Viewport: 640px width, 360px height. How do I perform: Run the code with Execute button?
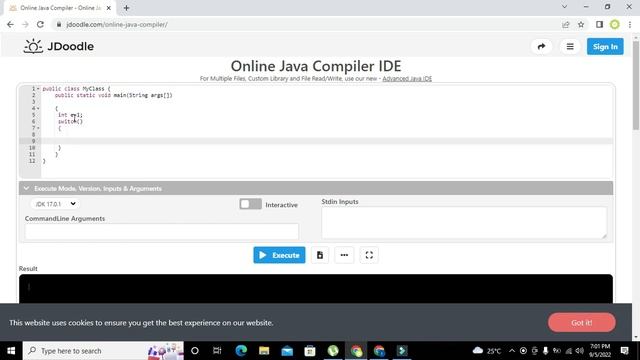(279, 255)
